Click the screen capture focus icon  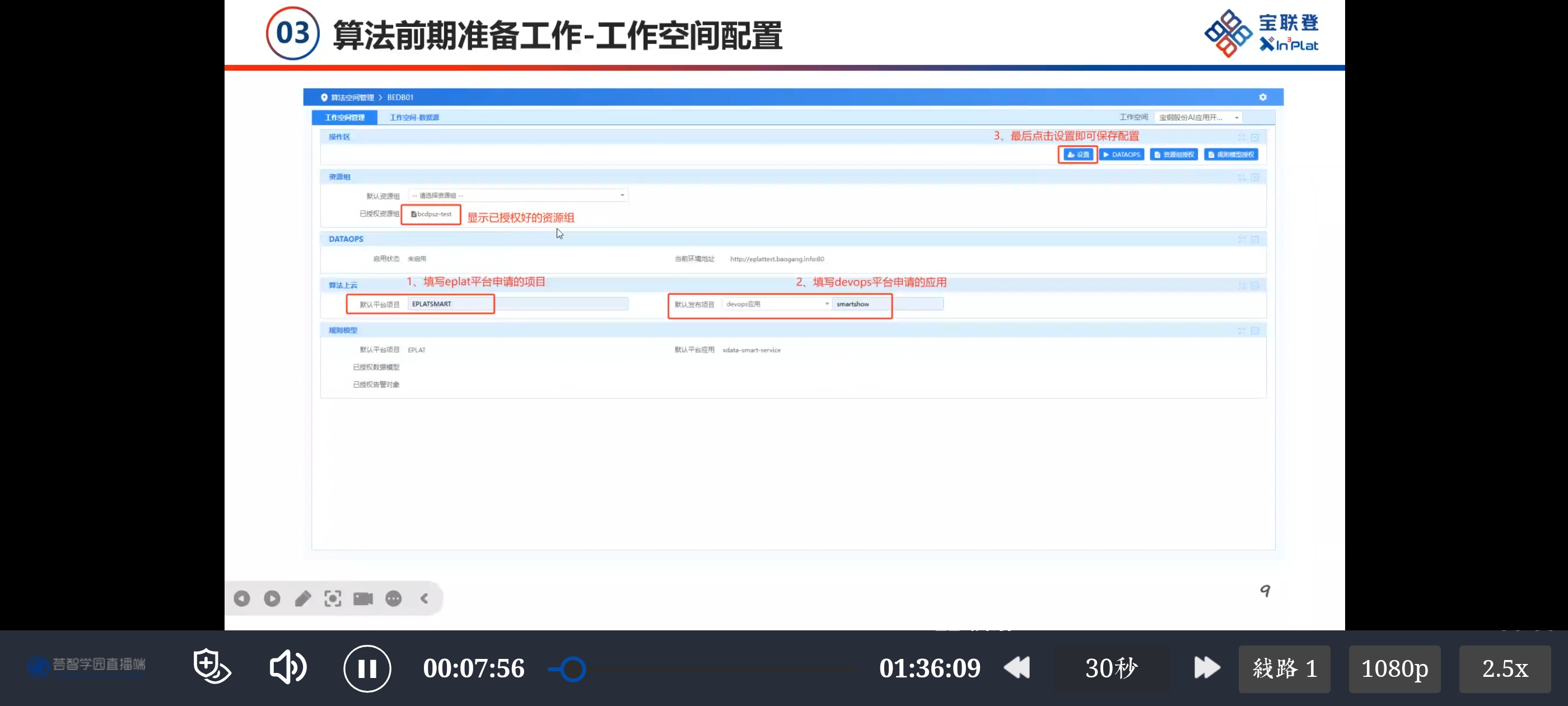(332, 599)
